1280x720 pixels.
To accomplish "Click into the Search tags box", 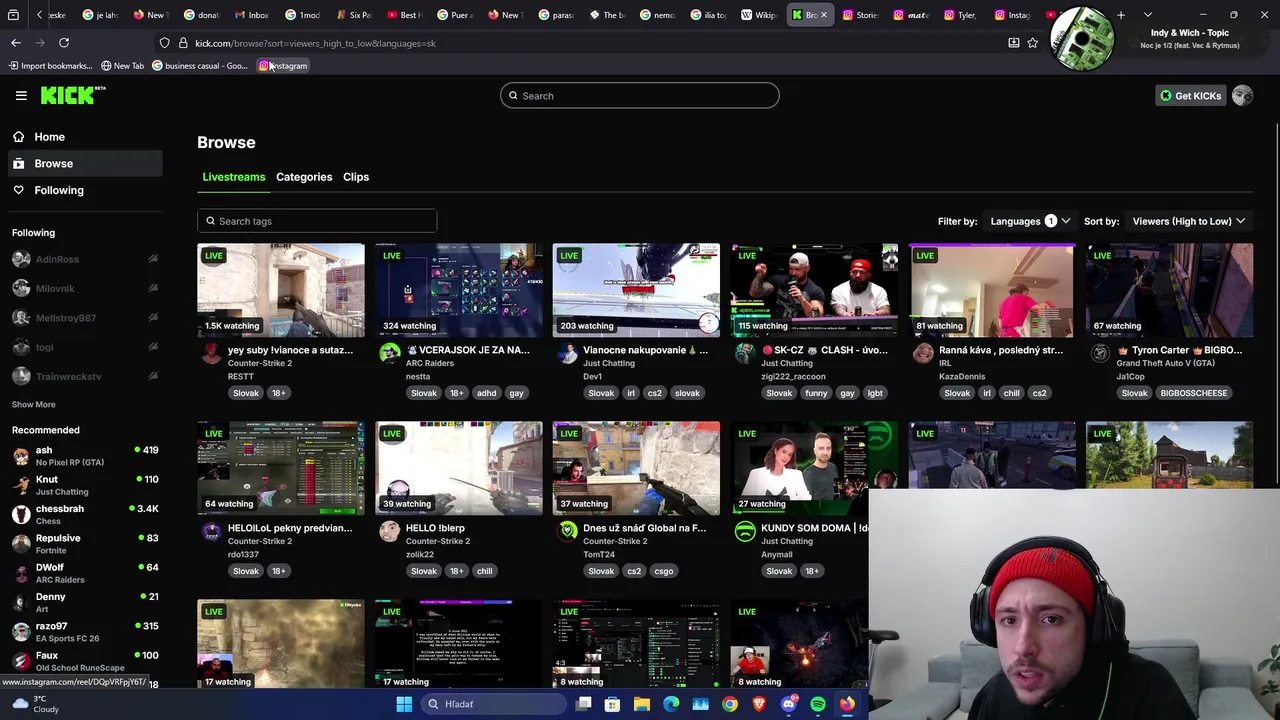I will (x=317, y=221).
